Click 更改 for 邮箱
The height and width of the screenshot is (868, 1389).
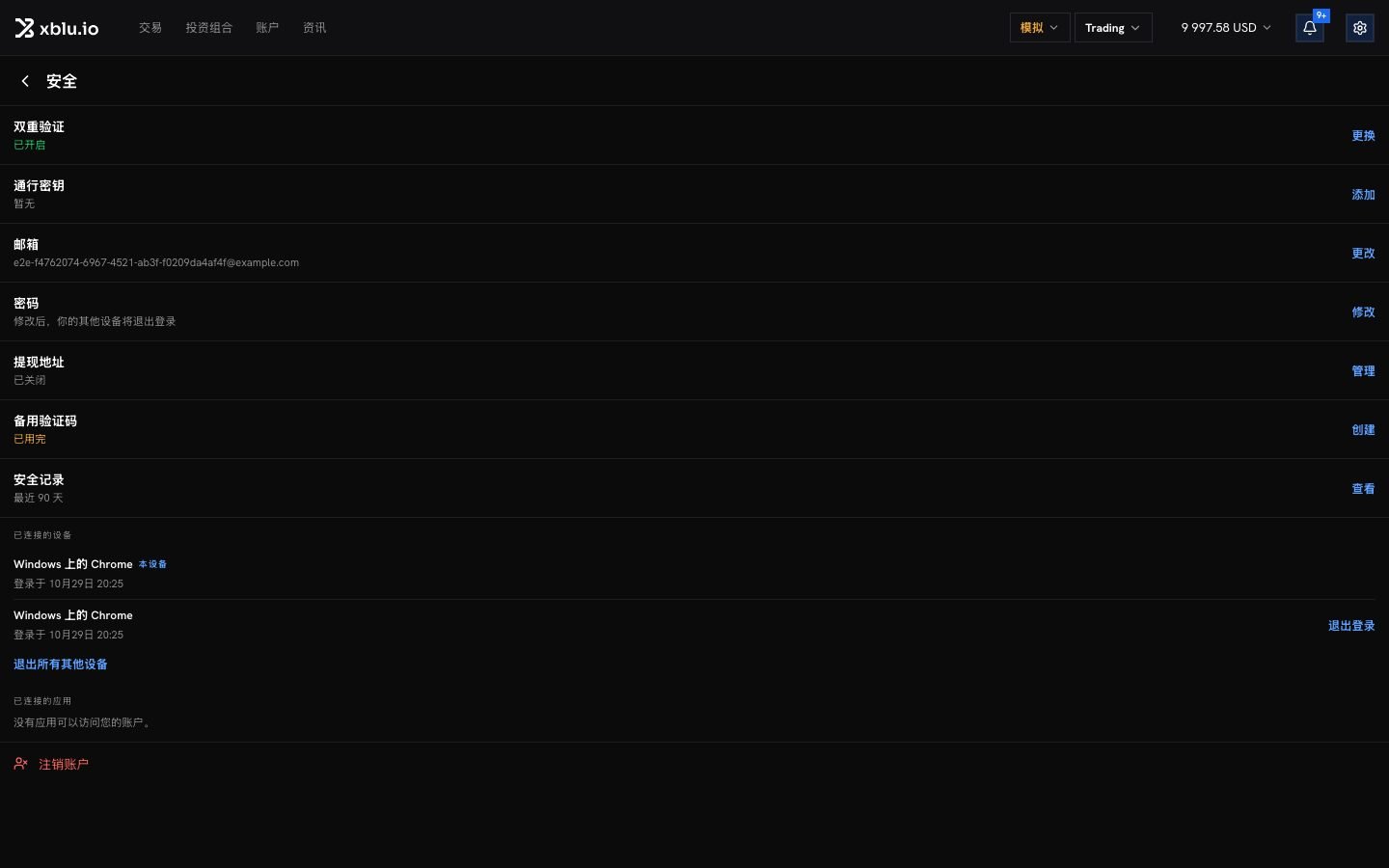(1363, 254)
